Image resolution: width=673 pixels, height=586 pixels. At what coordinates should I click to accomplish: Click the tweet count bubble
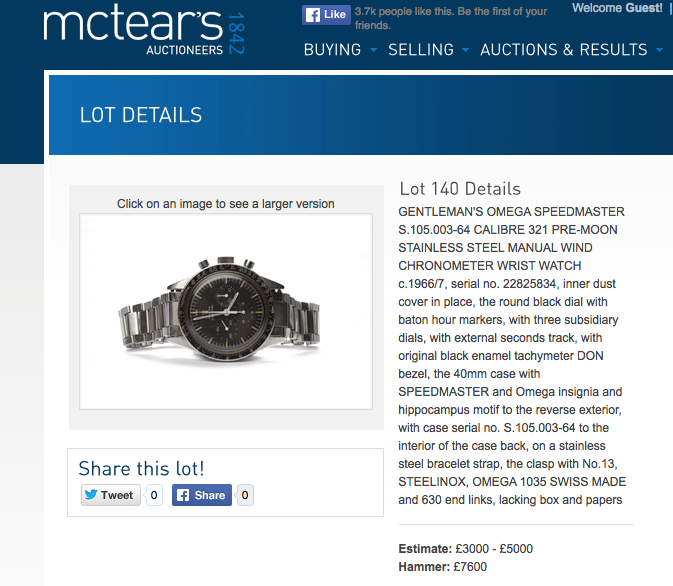point(154,495)
